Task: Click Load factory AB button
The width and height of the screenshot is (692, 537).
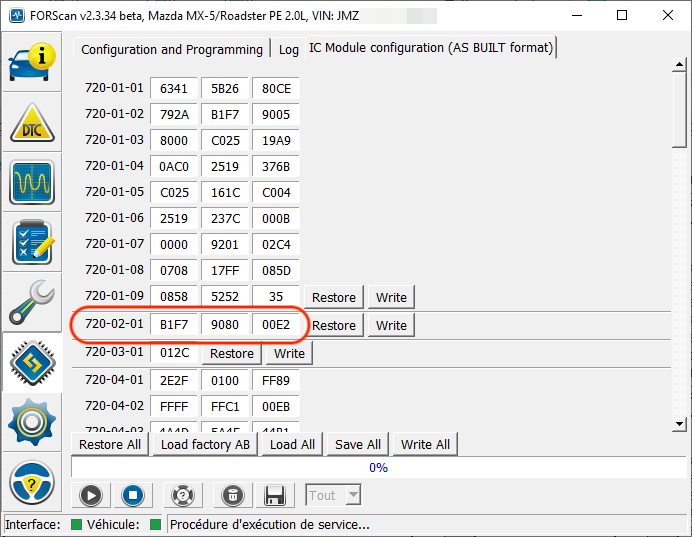Action: pyautogui.click(x=205, y=444)
